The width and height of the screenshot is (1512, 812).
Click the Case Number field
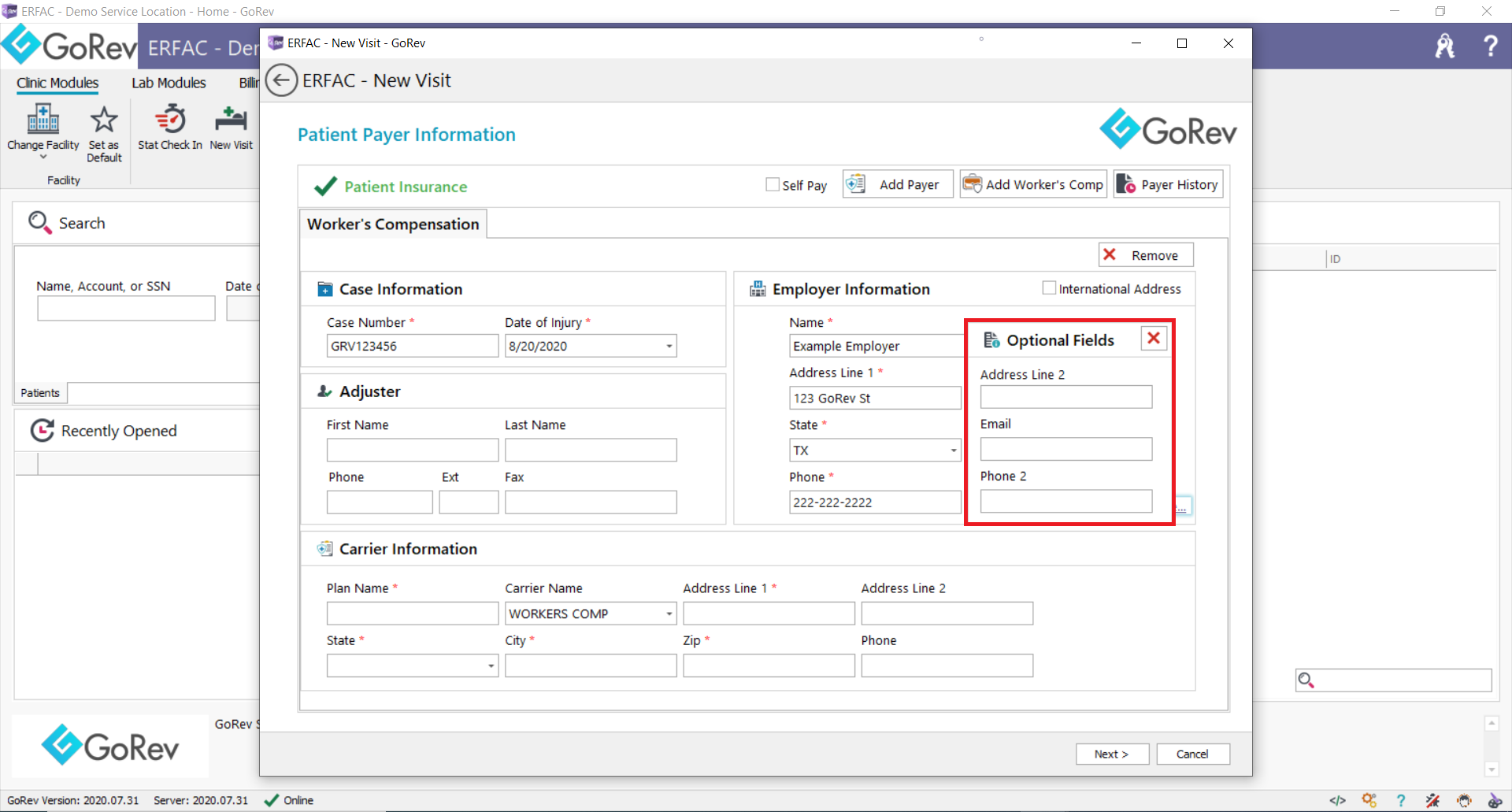413,346
